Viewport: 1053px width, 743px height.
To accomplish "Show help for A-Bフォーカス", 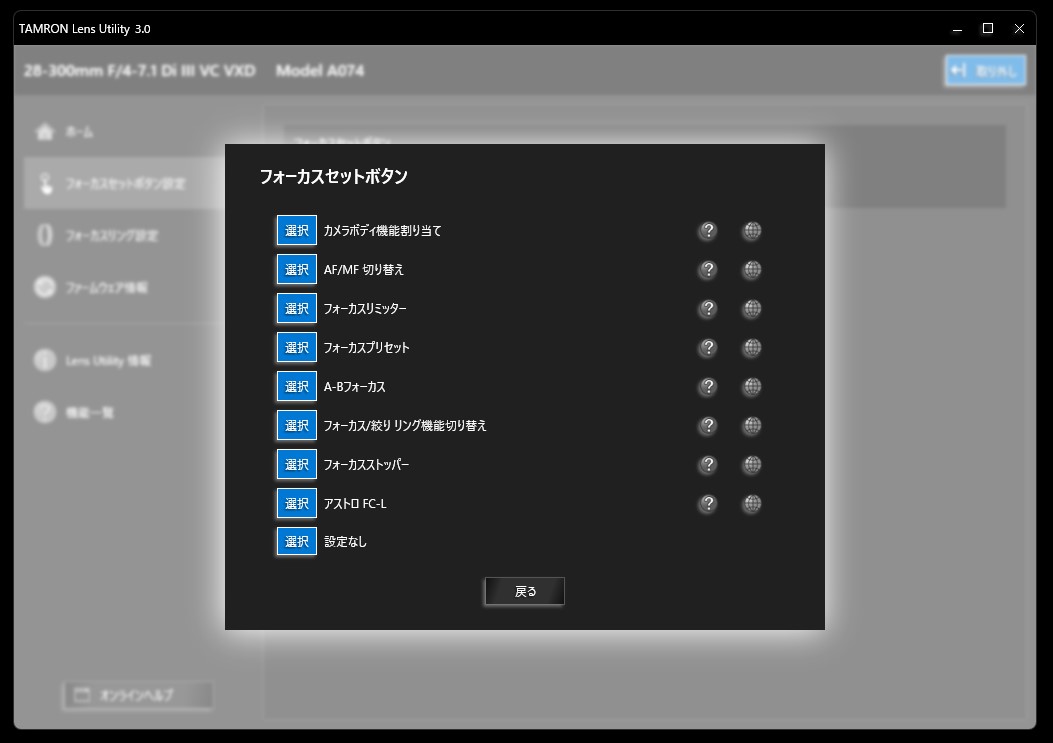I will pyautogui.click(x=708, y=387).
